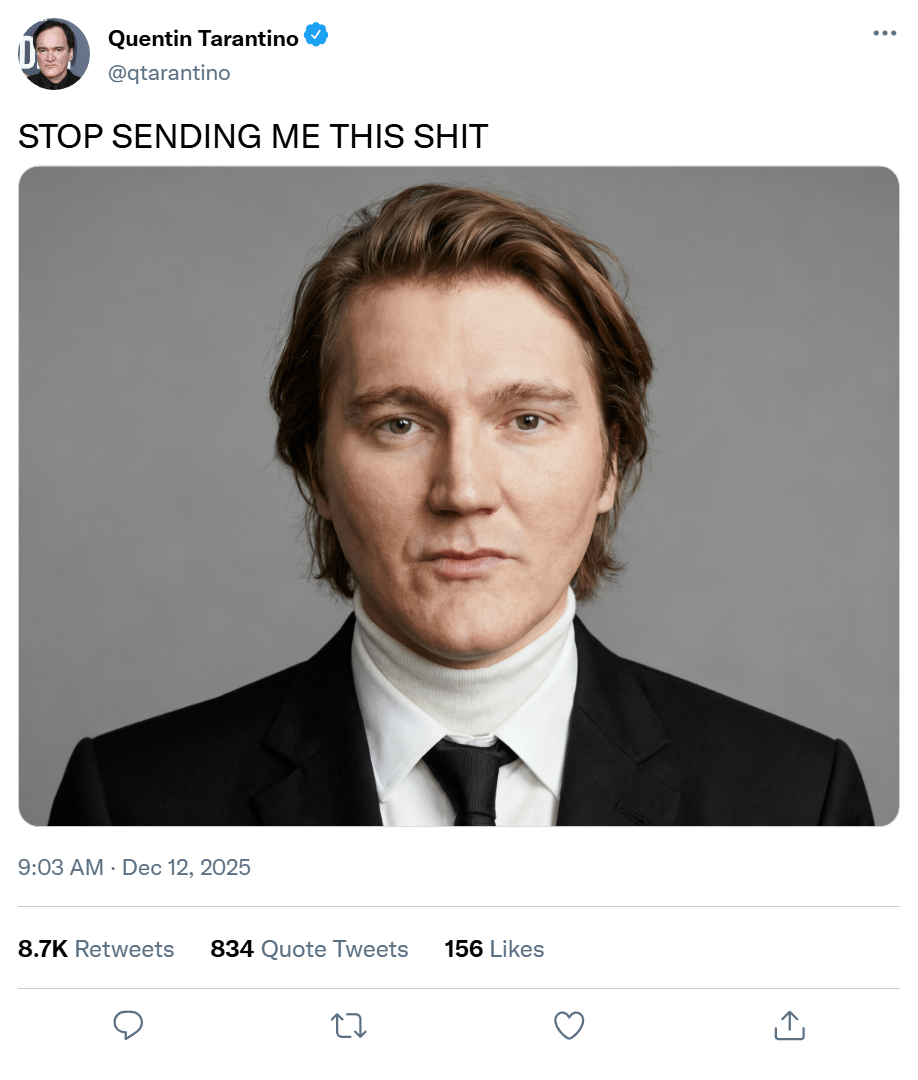Click the Dec 12, 2025 date
918x1080 pixels.
coord(186,867)
